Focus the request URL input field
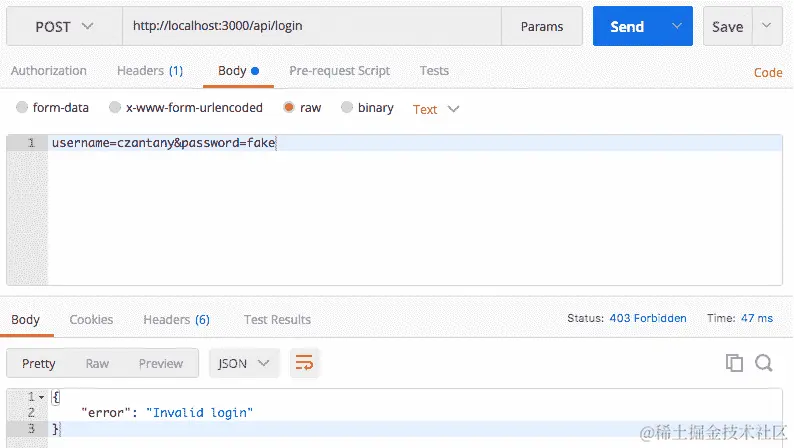 312,26
